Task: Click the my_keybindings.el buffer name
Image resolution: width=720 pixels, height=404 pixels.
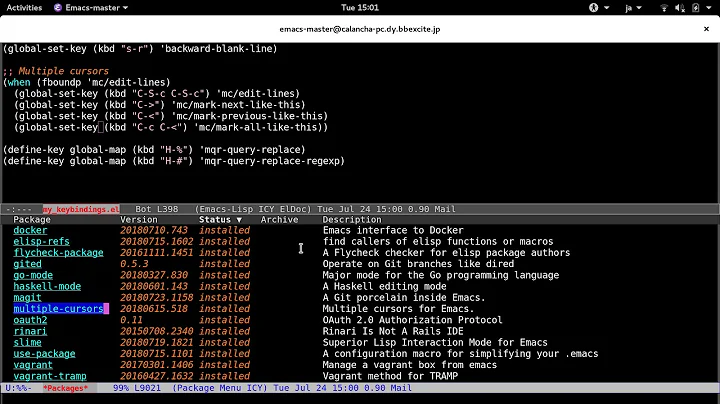Action: pos(81,209)
